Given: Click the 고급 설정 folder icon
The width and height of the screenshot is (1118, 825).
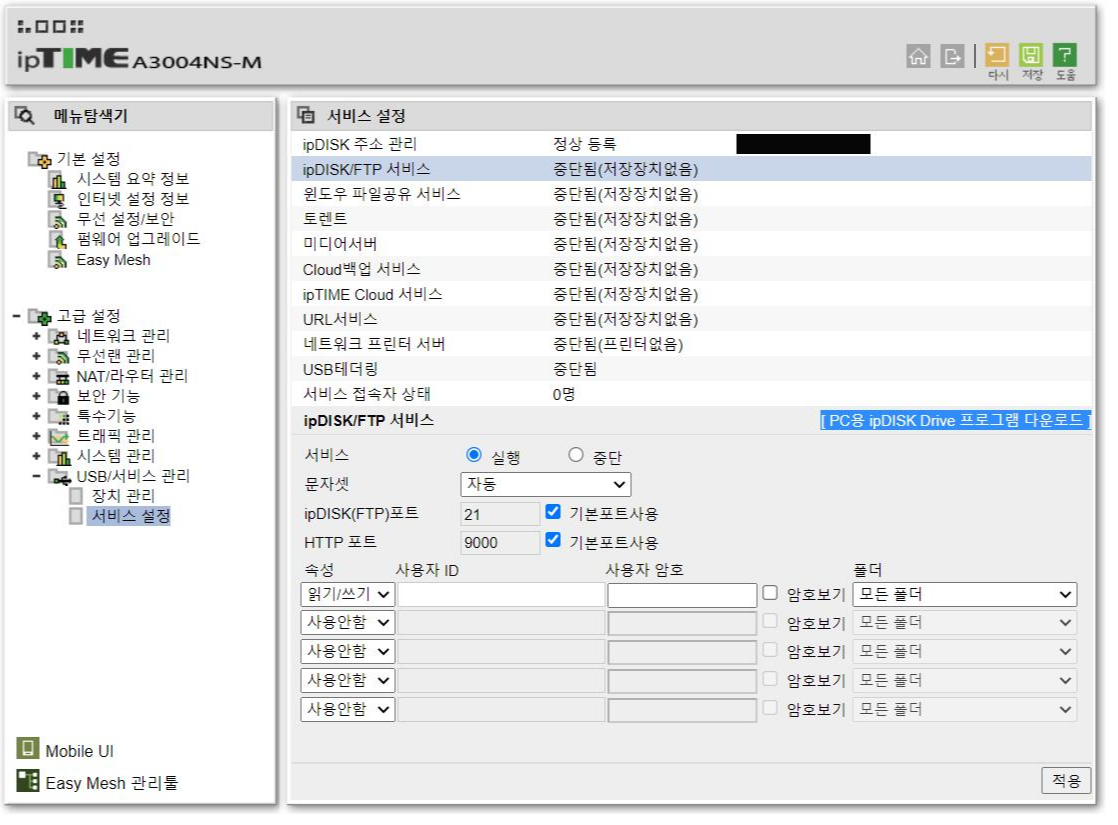Looking at the screenshot, I should (x=39, y=316).
